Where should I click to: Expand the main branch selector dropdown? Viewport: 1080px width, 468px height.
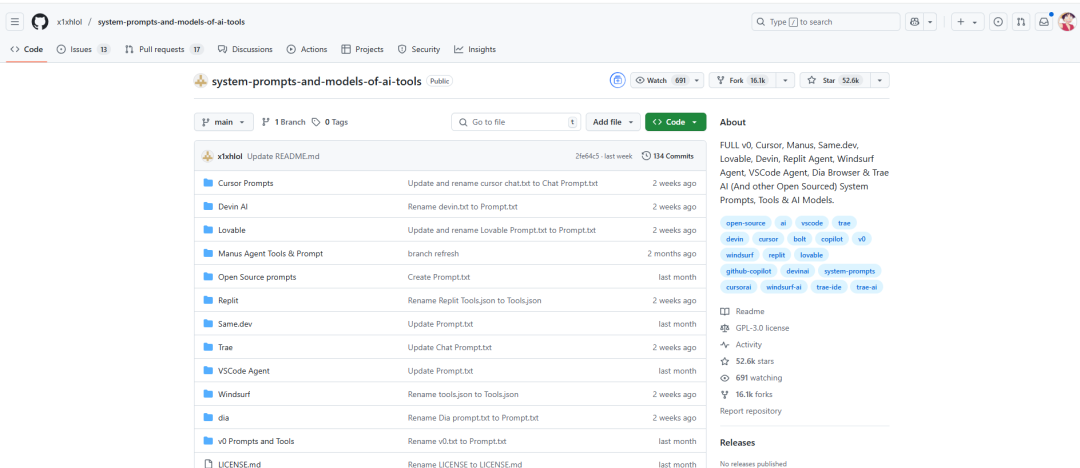point(224,122)
